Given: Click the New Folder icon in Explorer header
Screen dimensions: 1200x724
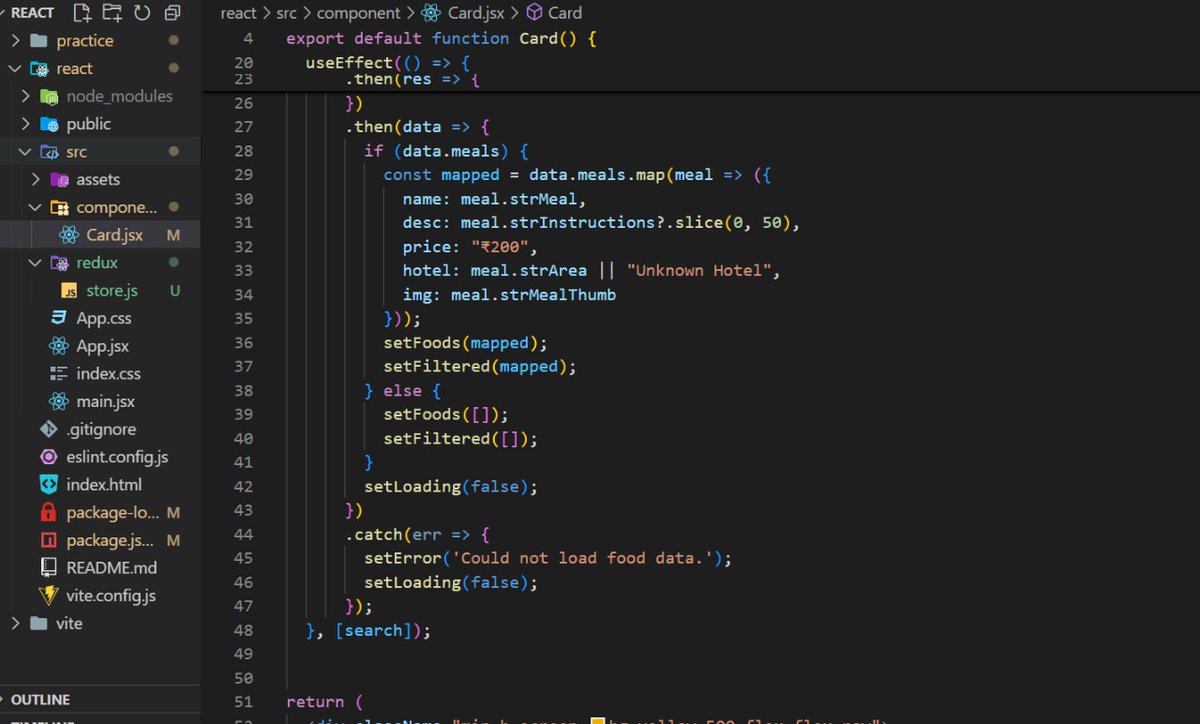Looking at the screenshot, I should coord(112,13).
